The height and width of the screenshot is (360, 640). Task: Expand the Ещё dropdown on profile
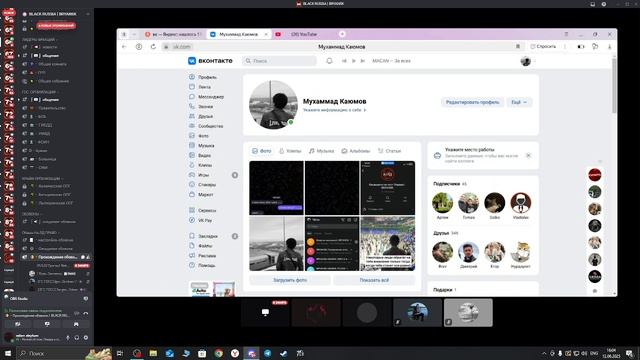[x=519, y=102]
